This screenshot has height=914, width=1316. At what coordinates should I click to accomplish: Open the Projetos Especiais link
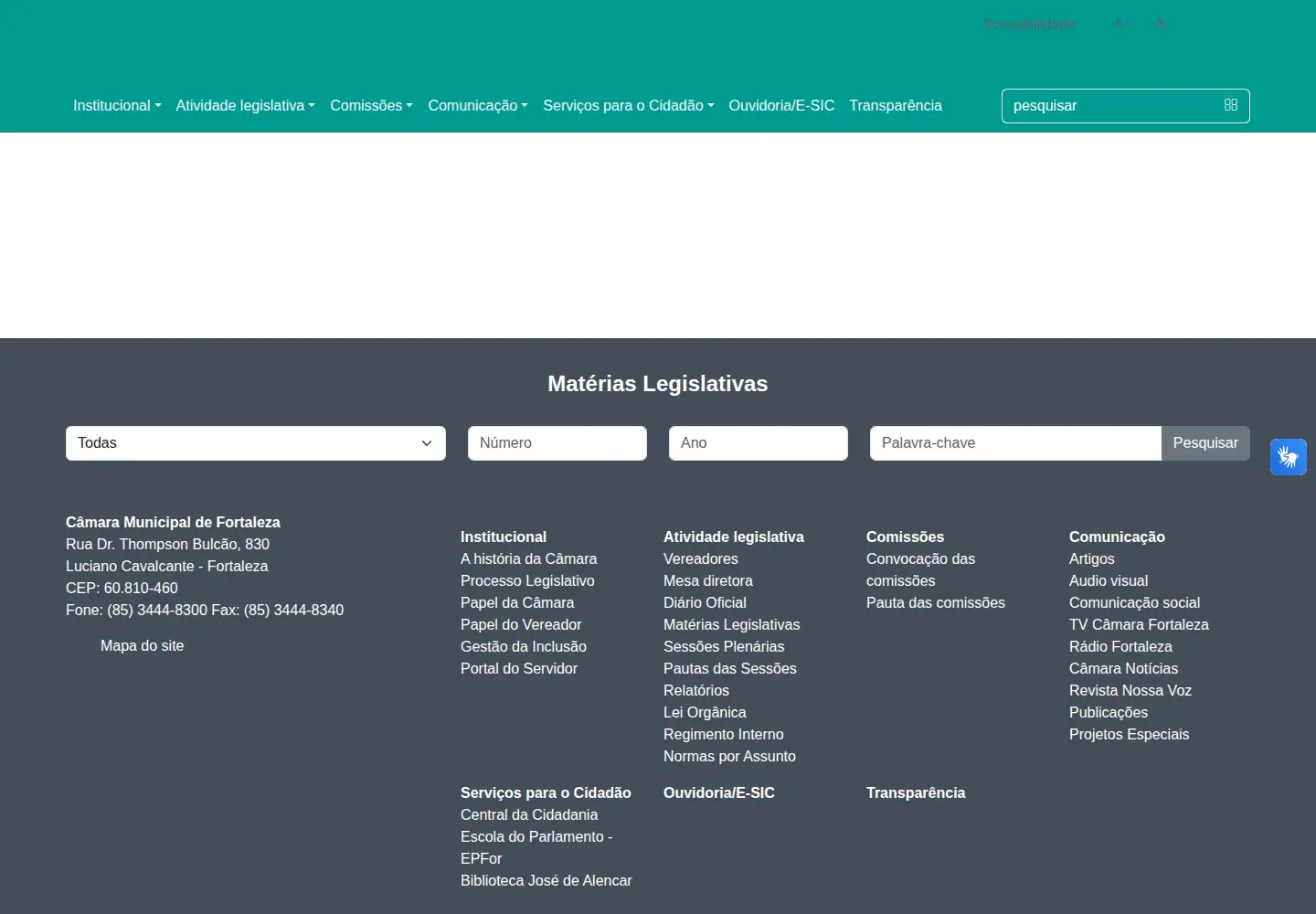pos(1129,734)
